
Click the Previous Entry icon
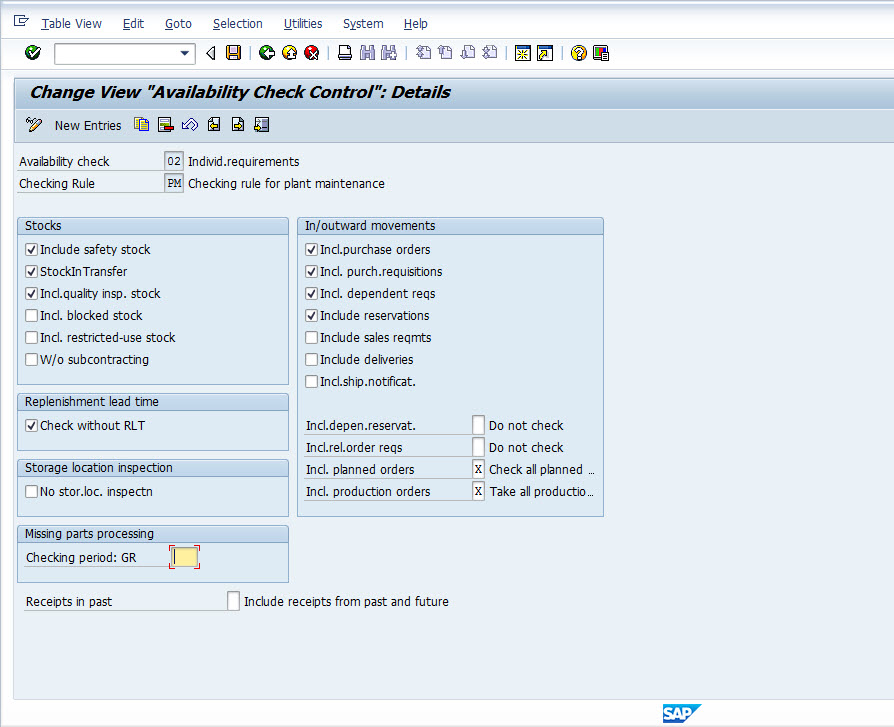pos(212,124)
